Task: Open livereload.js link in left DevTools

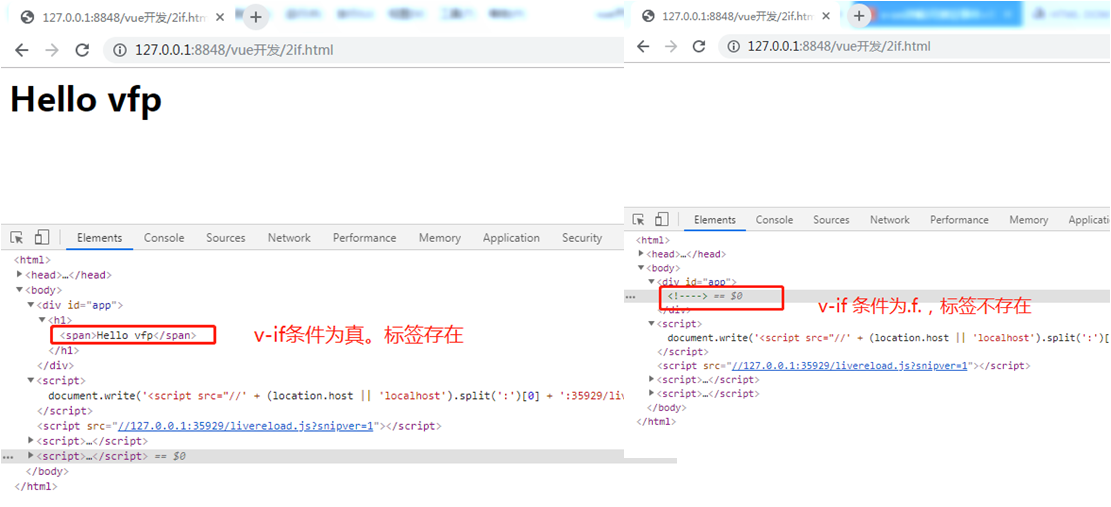Action: point(245,426)
